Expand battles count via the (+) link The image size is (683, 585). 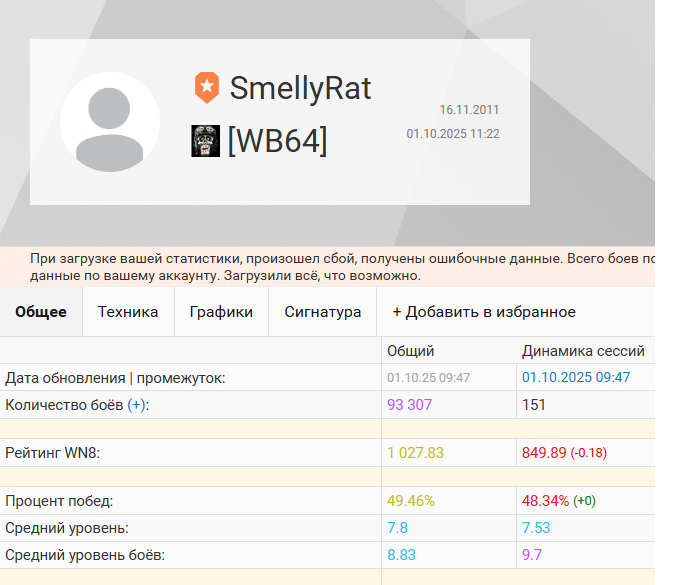[136, 405]
